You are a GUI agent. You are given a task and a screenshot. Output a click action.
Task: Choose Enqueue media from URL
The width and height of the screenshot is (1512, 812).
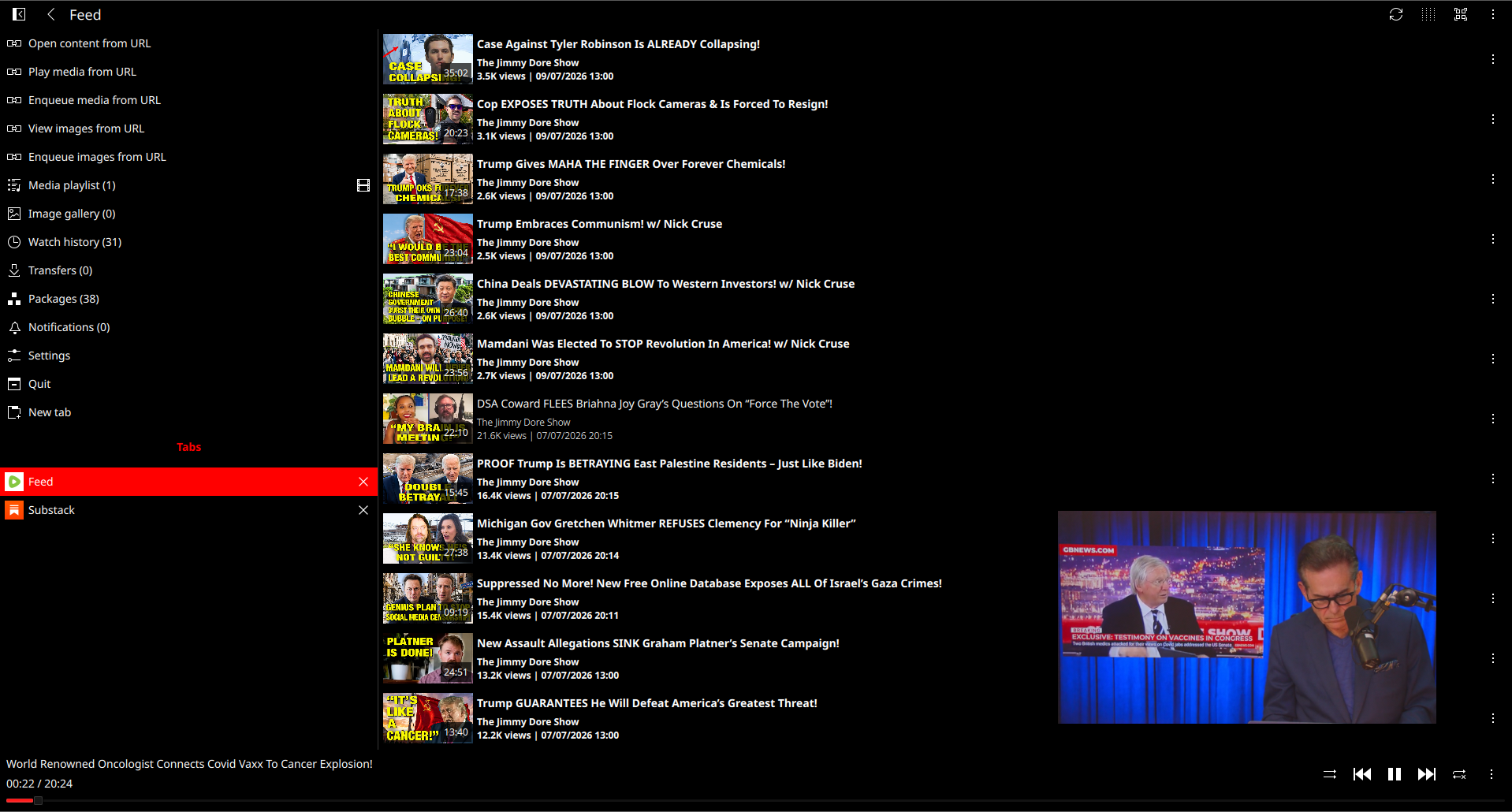[x=189, y=100]
